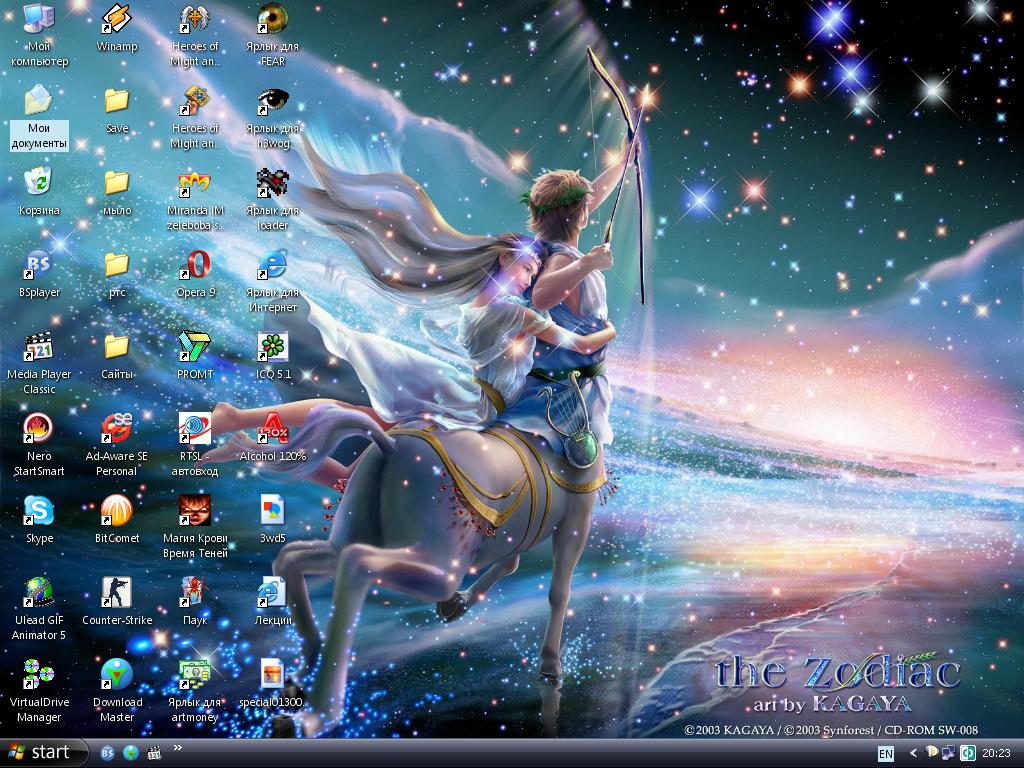
Task: Select the ртс folder
Action: tap(117, 274)
